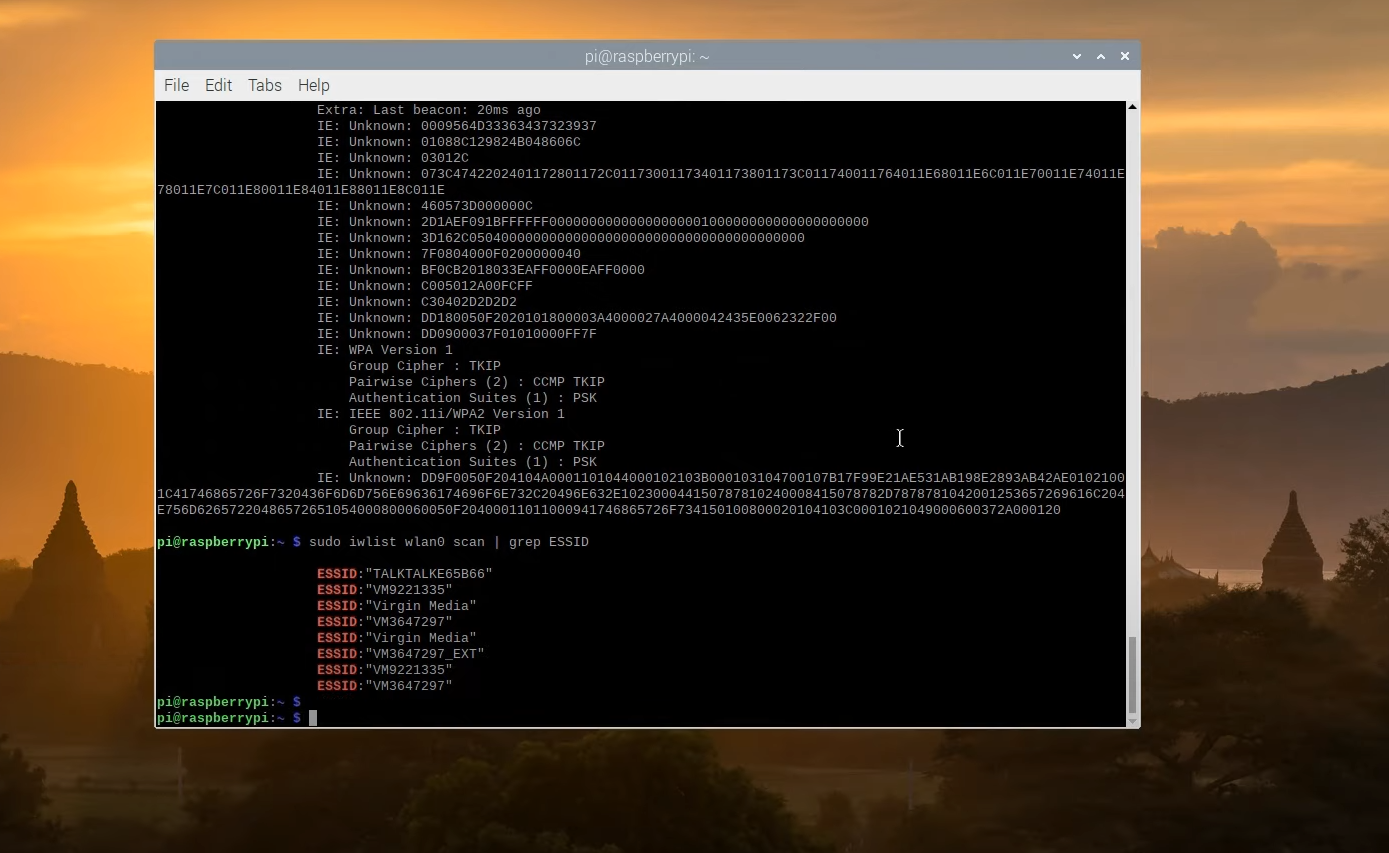The image size is (1389, 853).
Task: Click the scrollbar up arrow
Action: click(1131, 105)
